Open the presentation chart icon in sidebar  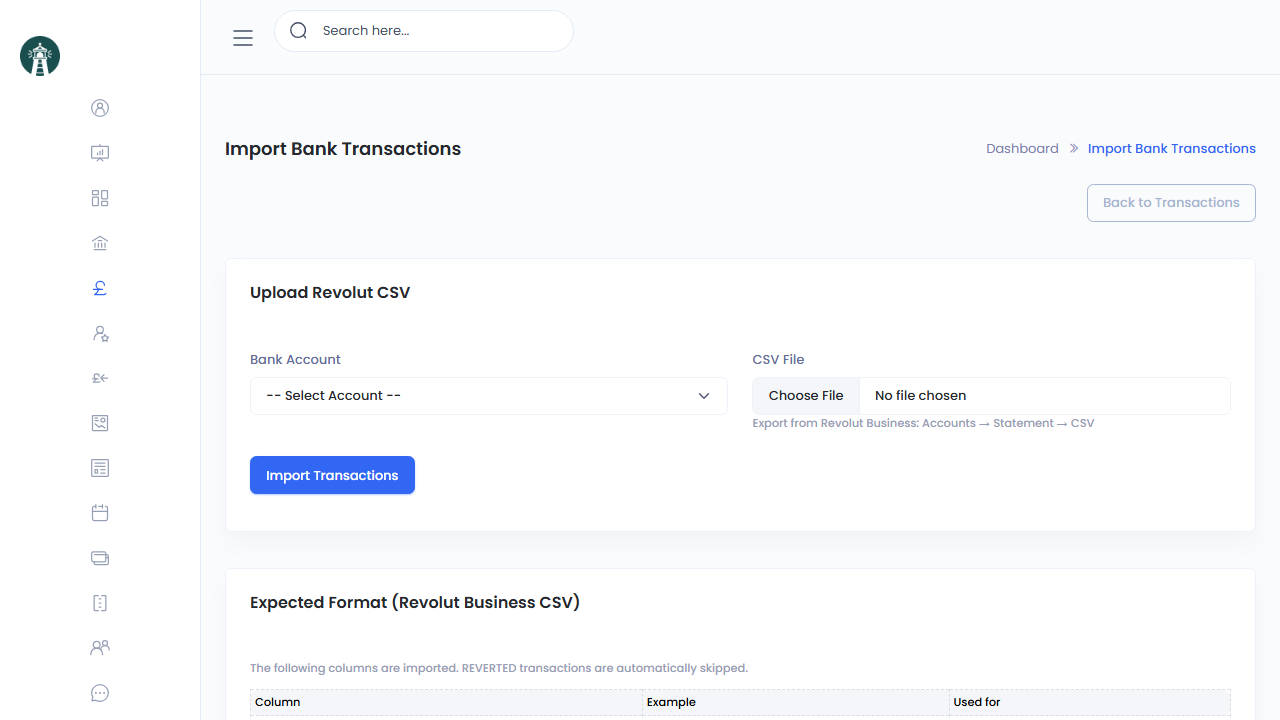tap(100, 153)
